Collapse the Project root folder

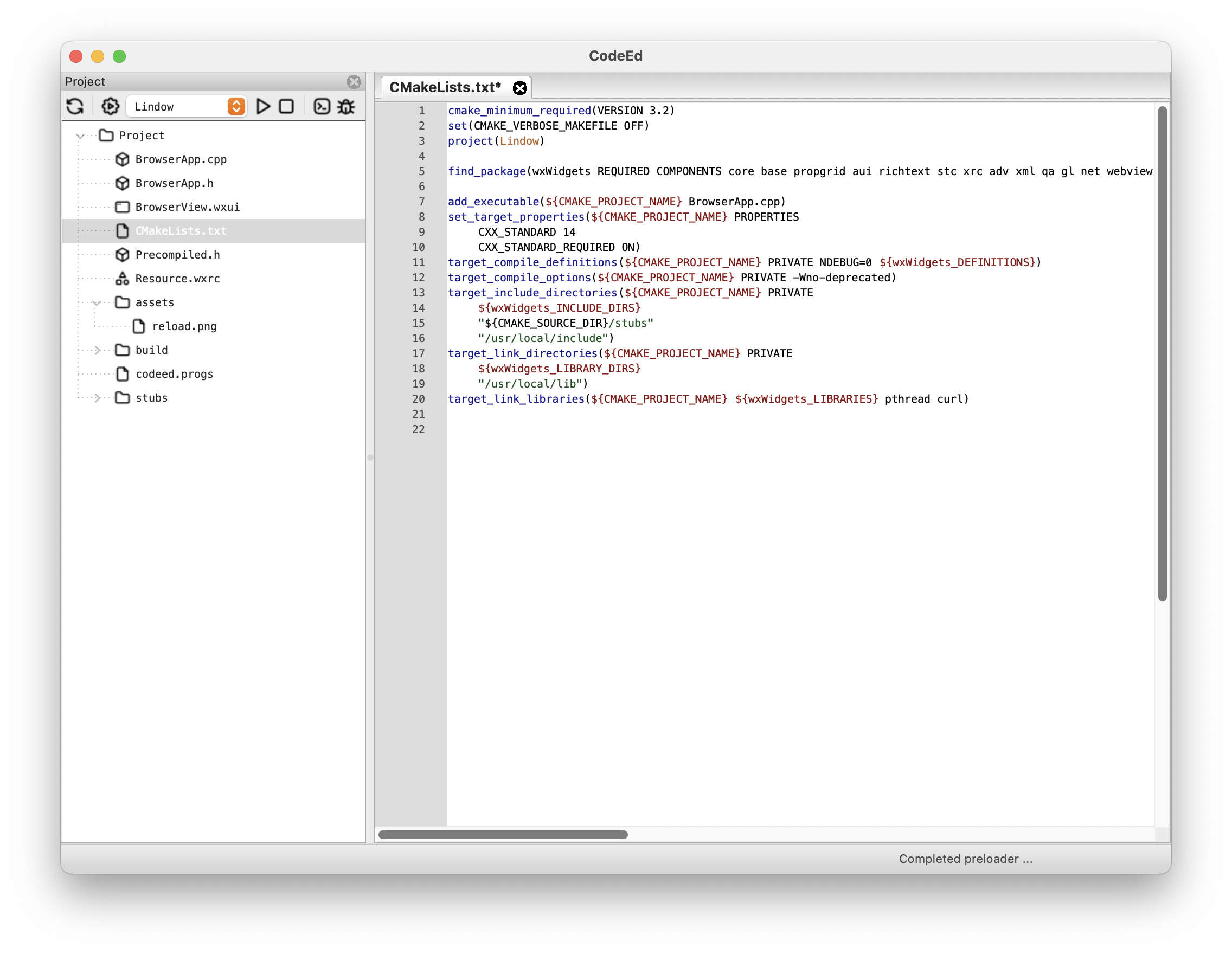pos(81,136)
